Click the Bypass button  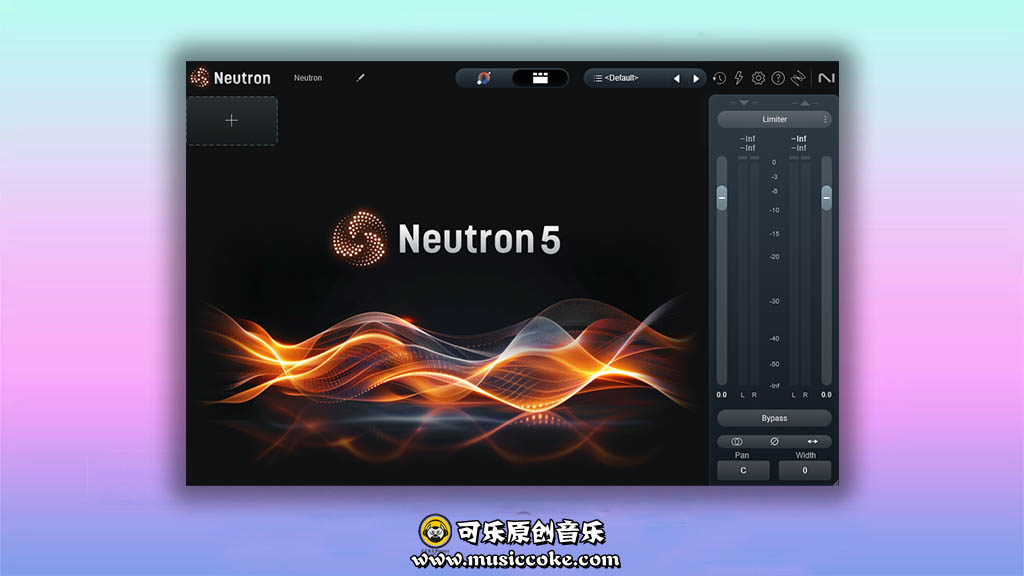pyautogui.click(x=774, y=418)
